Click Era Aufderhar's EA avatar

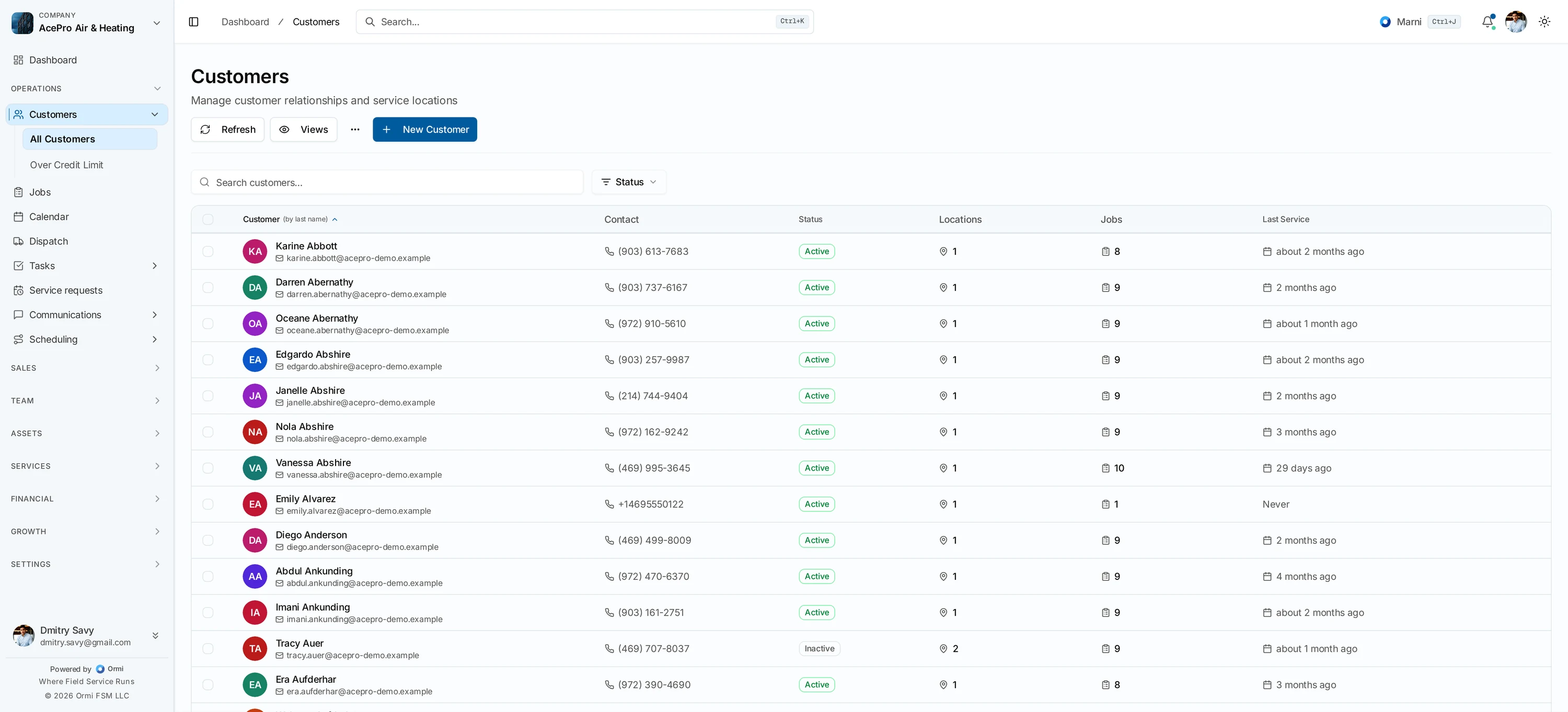255,685
